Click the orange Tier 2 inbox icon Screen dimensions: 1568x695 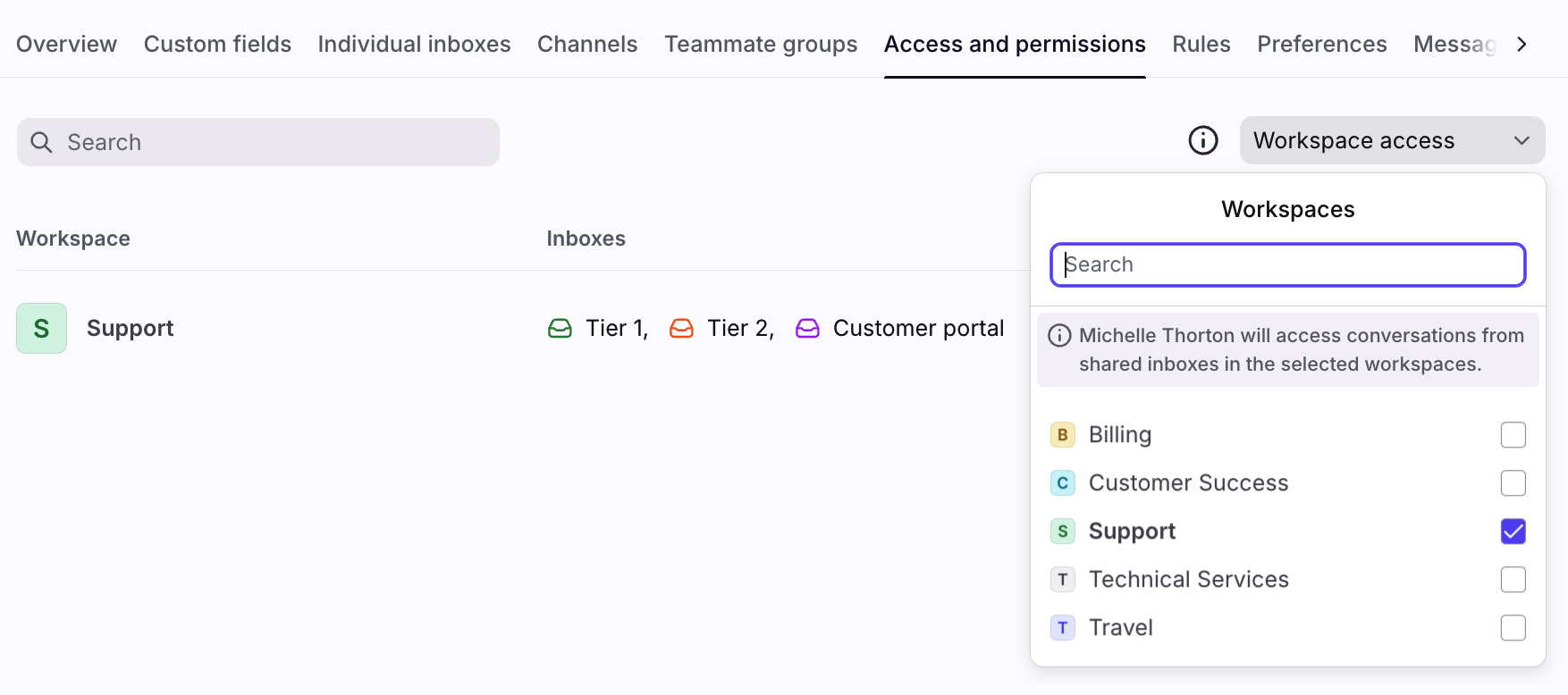(681, 329)
